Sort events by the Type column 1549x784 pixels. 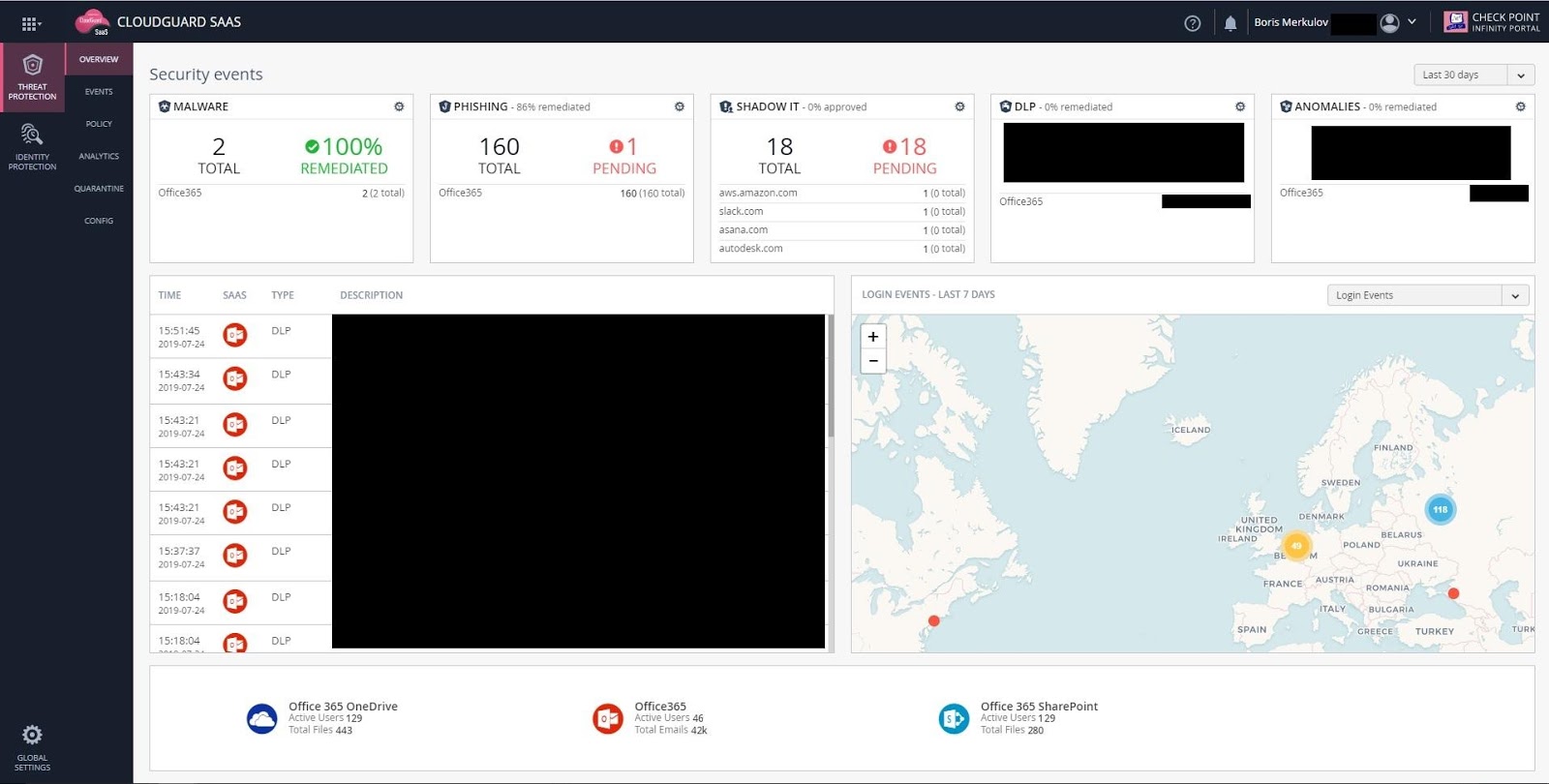pos(283,295)
